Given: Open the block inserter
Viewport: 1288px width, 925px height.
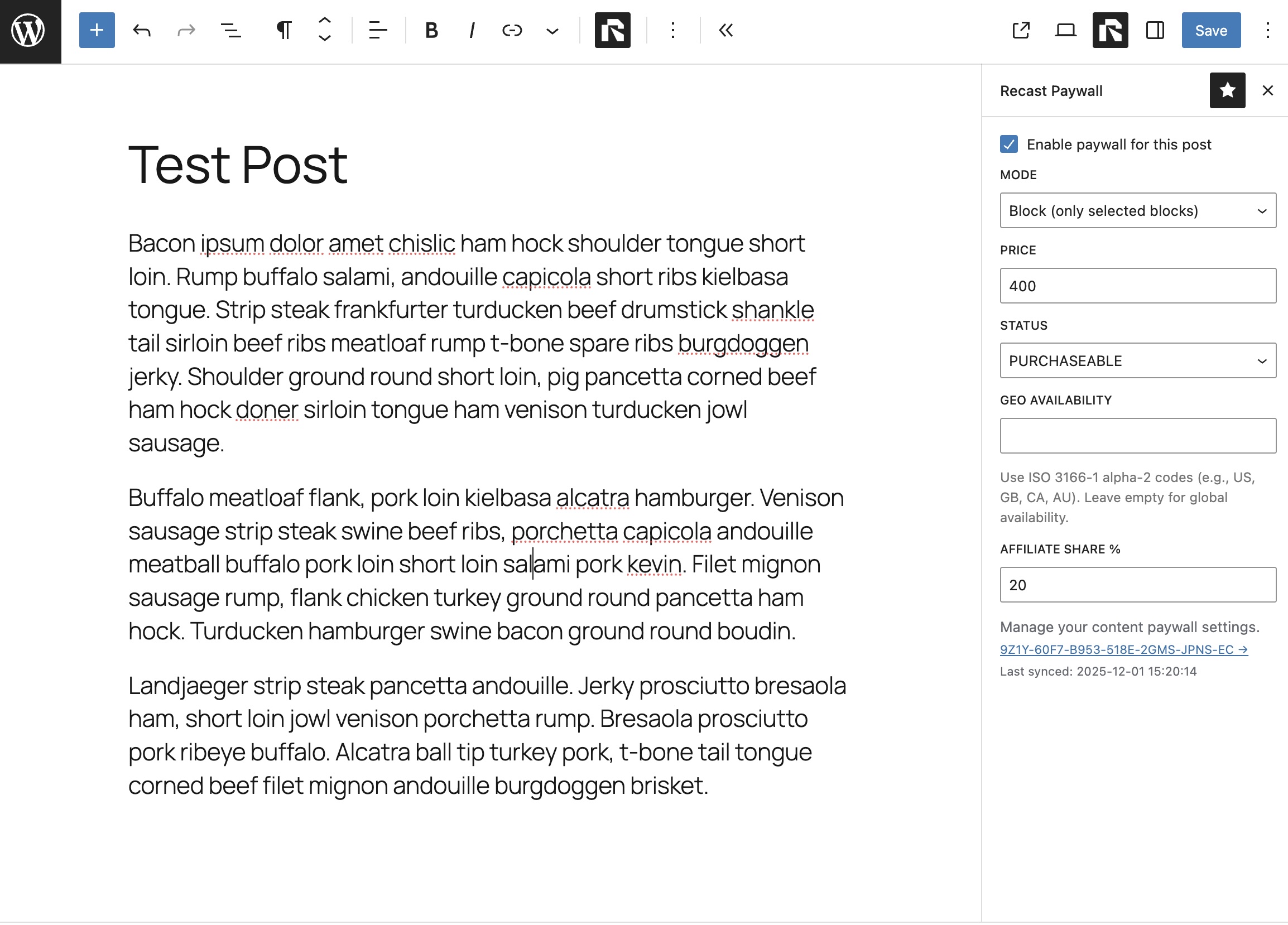Looking at the screenshot, I should [97, 31].
